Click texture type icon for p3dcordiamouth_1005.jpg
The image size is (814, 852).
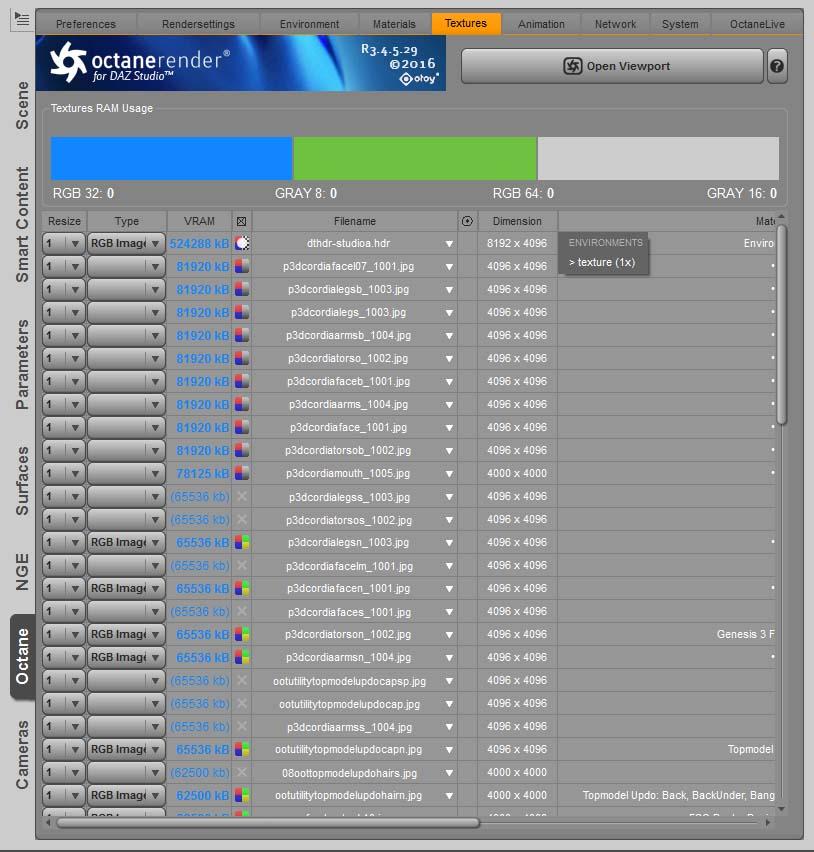(x=242, y=473)
